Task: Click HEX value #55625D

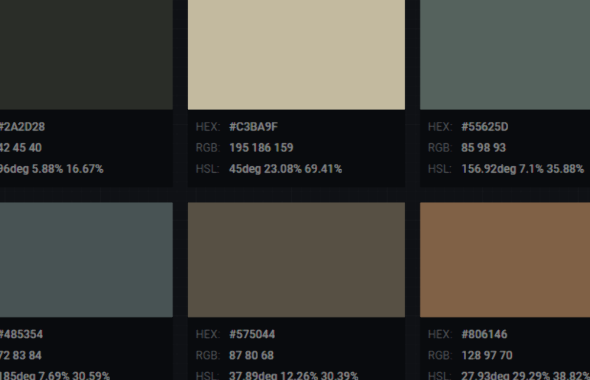Action: pyautogui.click(x=485, y=127)
